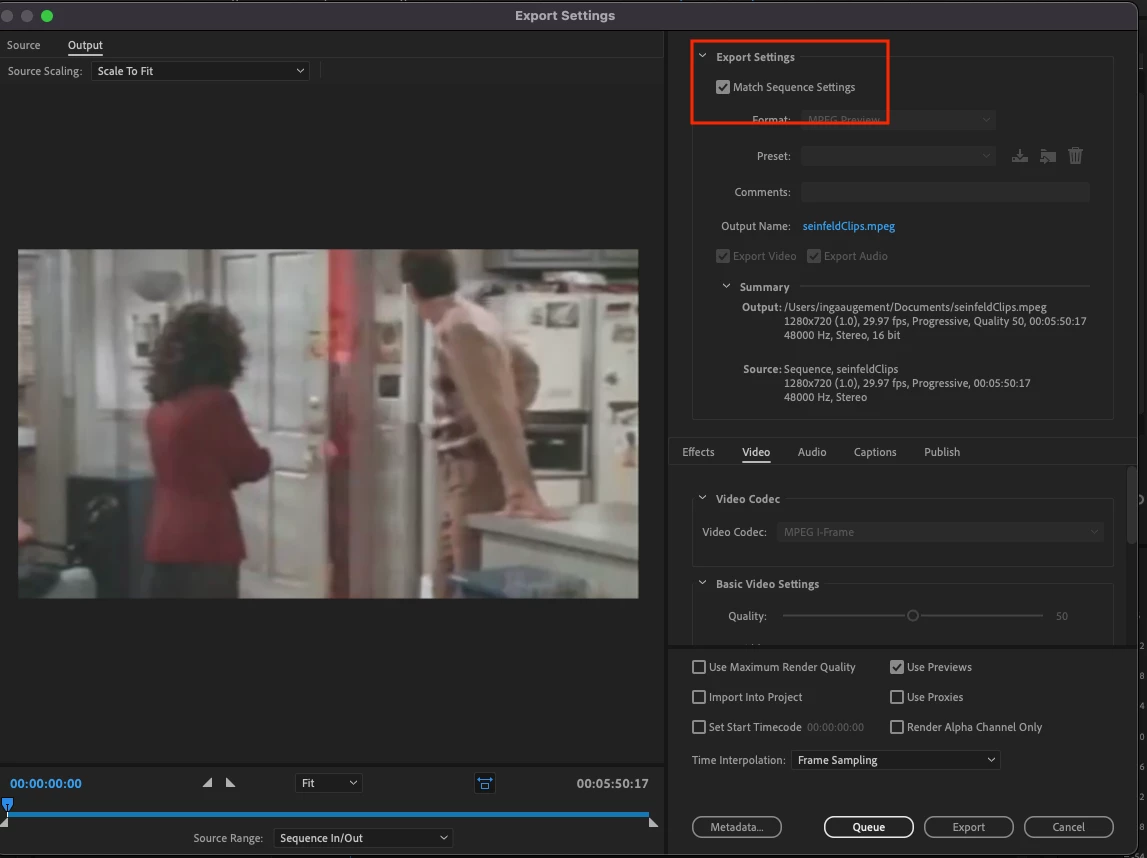Viewport: 1147px width, 858px height.
Task: Collapse the Basic Video Settings section
Action: (x=702, y=584)
